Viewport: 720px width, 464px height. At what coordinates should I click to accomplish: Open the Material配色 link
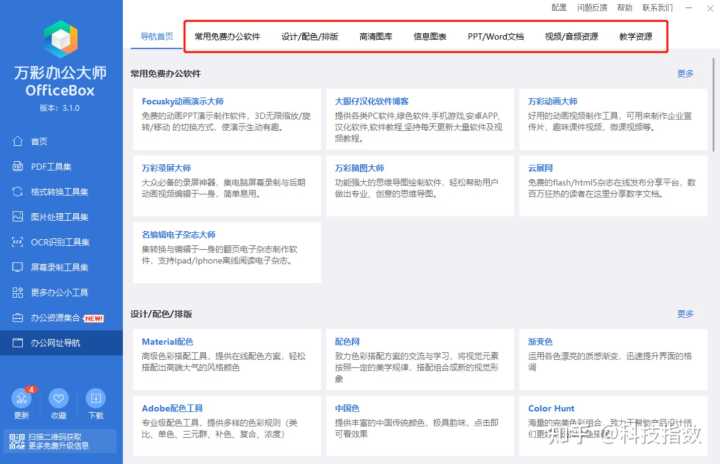click(167, 341)
